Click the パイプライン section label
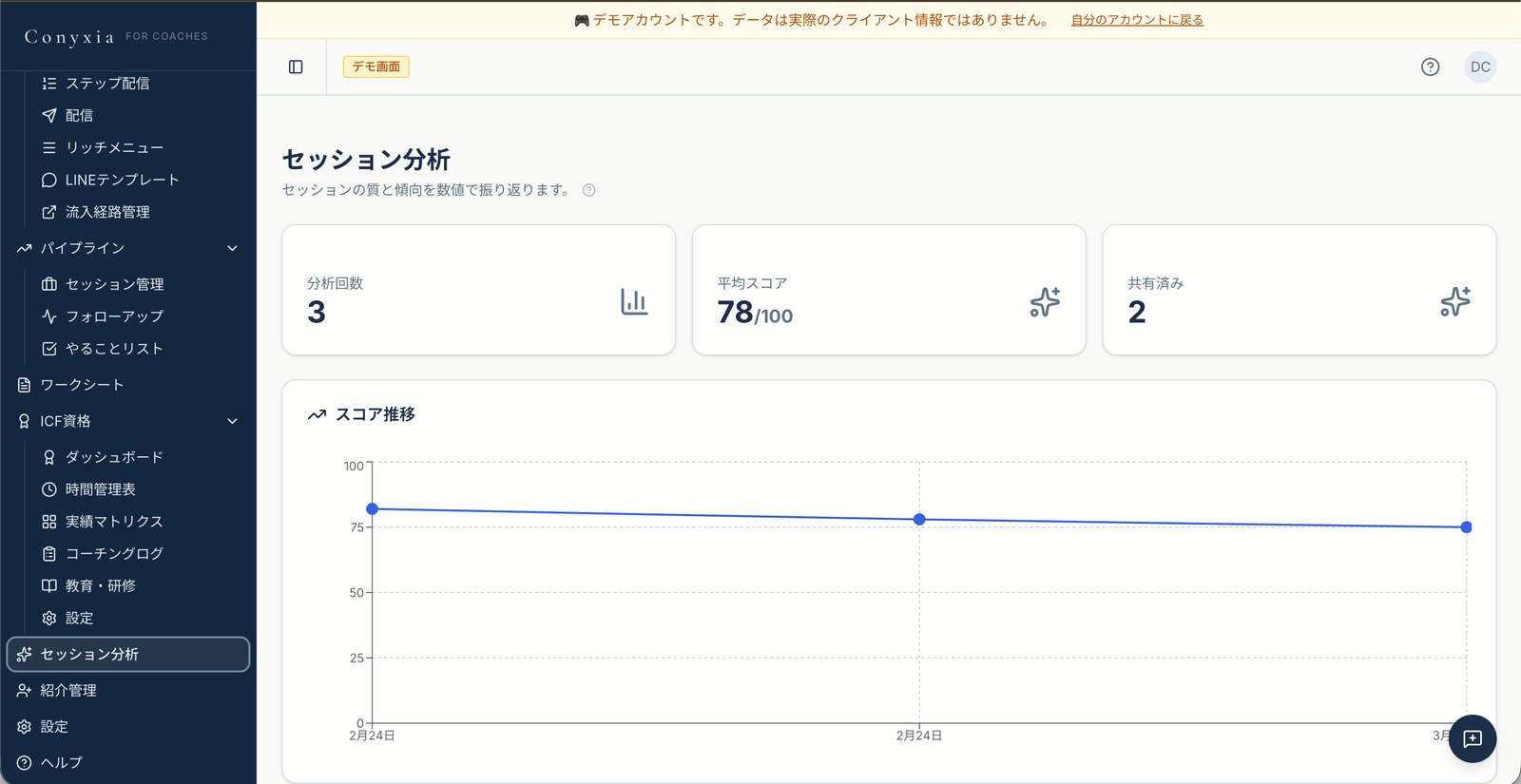The height and width of the screenshot is (784, 1521). click(x=82, y=248)
